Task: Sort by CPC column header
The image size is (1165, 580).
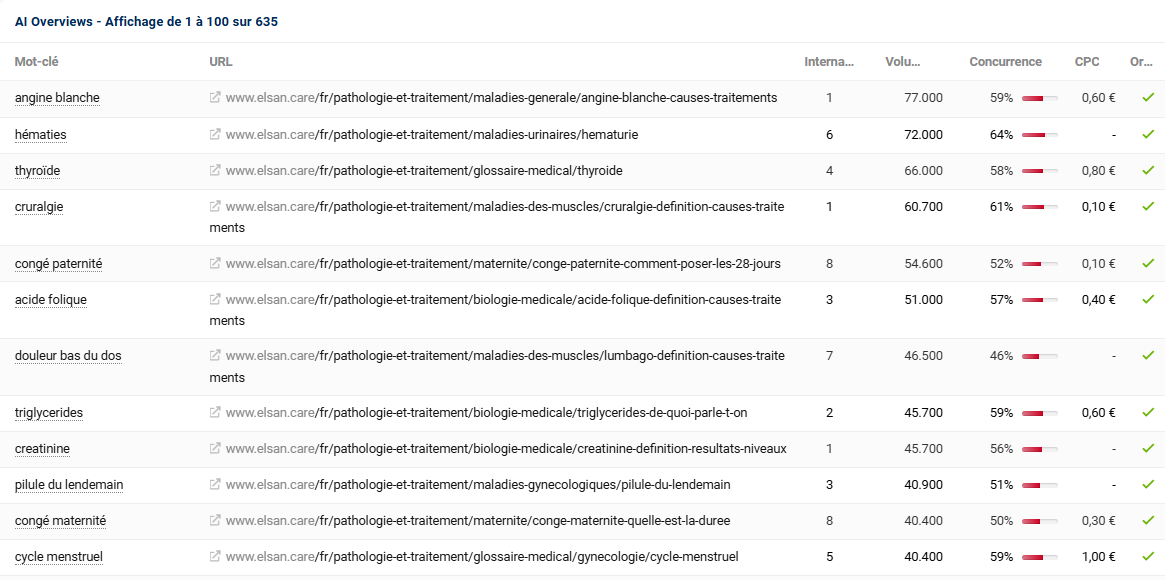Action: [x=1087, y=62]
